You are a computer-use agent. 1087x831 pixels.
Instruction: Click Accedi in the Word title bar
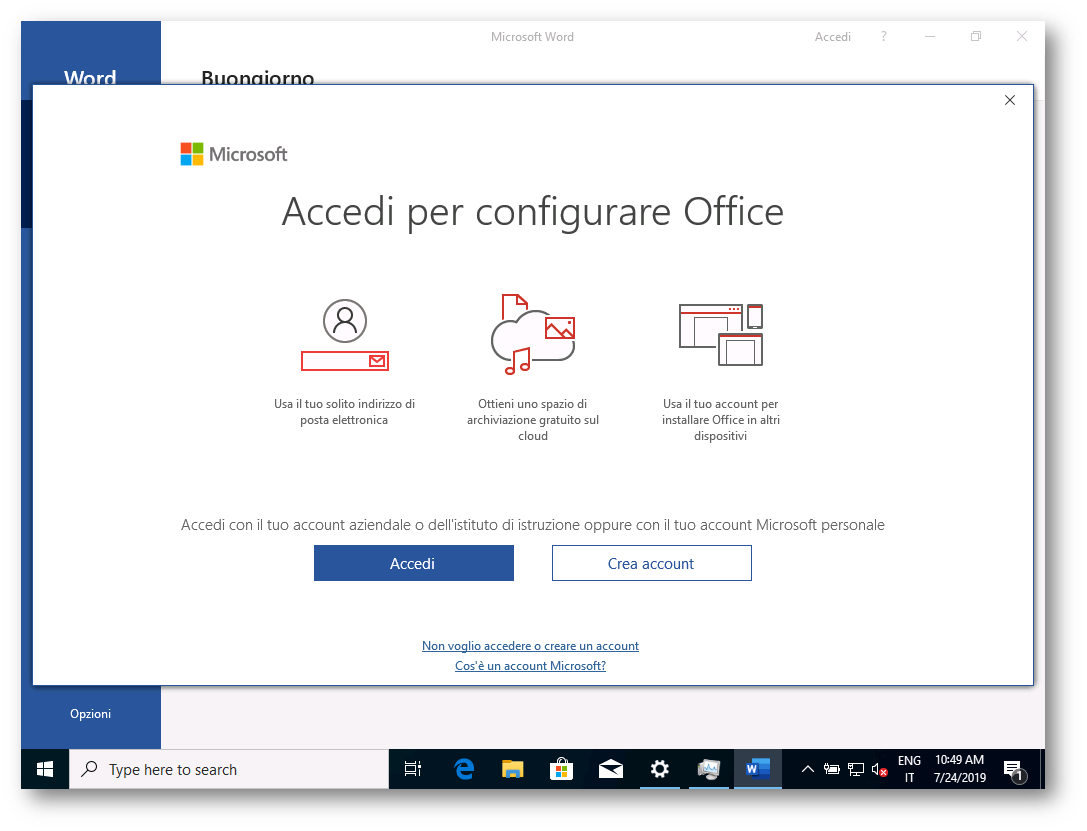pos(832,37)
